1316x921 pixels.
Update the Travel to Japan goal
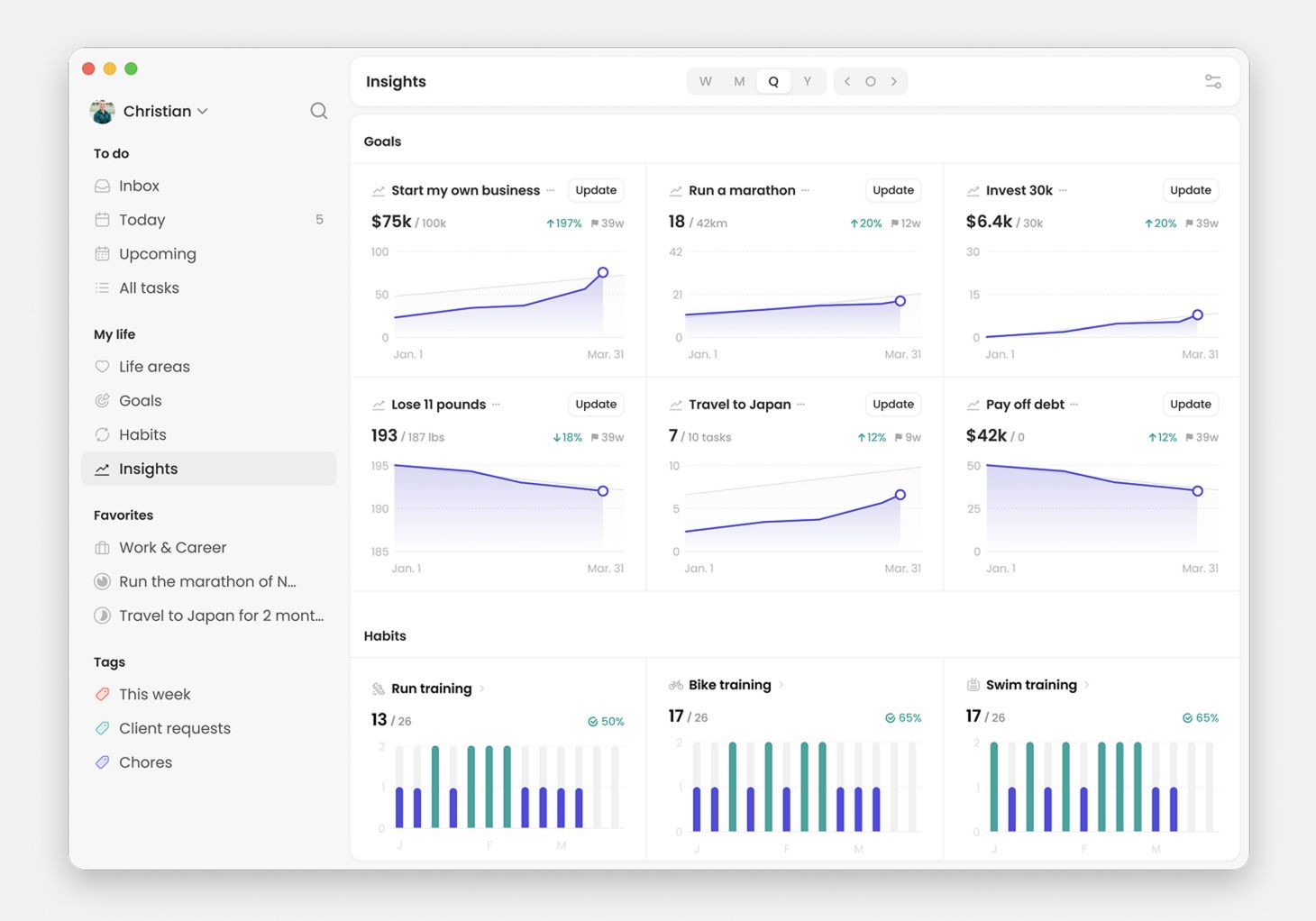point(893,405)
